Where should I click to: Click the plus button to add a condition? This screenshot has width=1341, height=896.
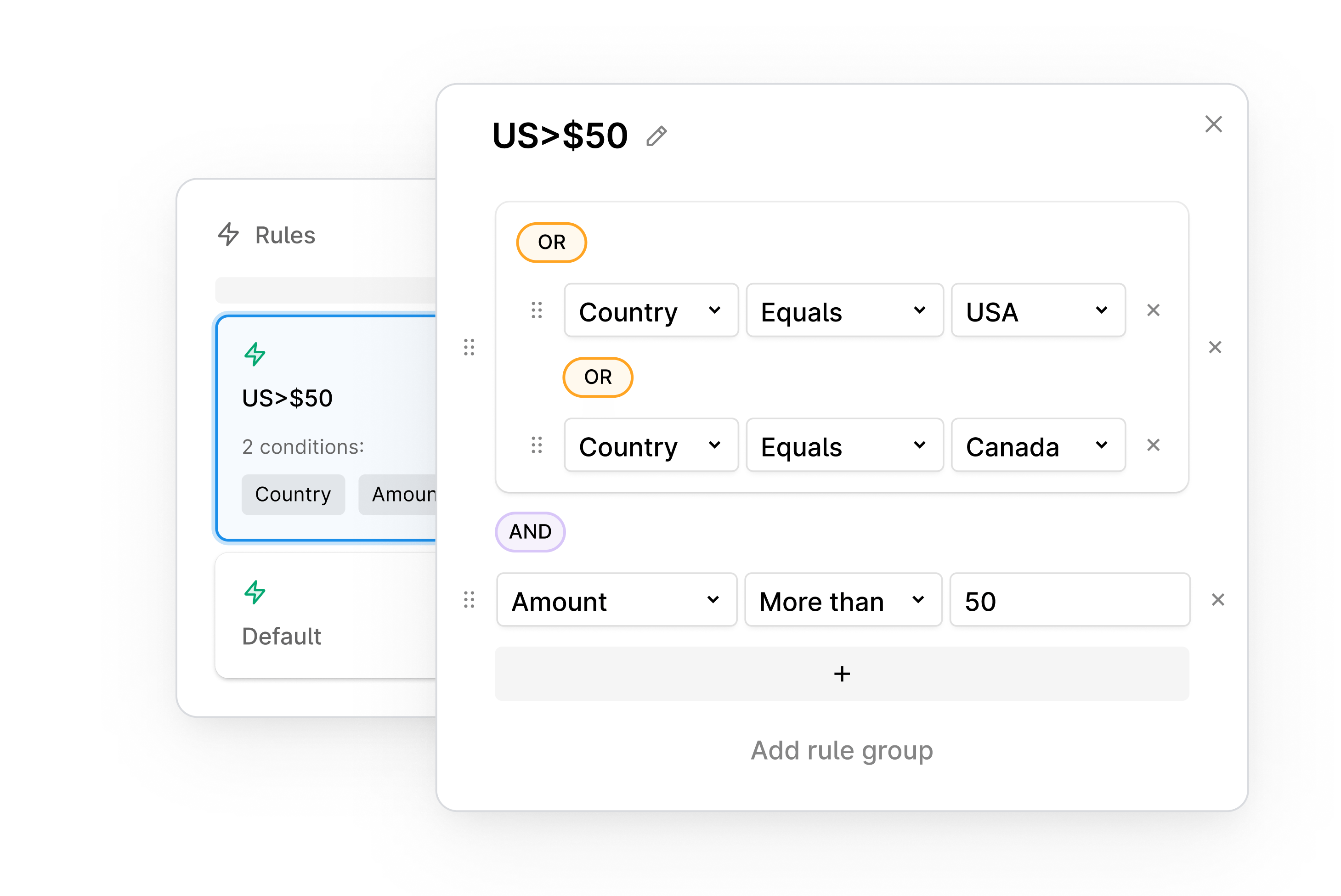[x=842, y=674]
